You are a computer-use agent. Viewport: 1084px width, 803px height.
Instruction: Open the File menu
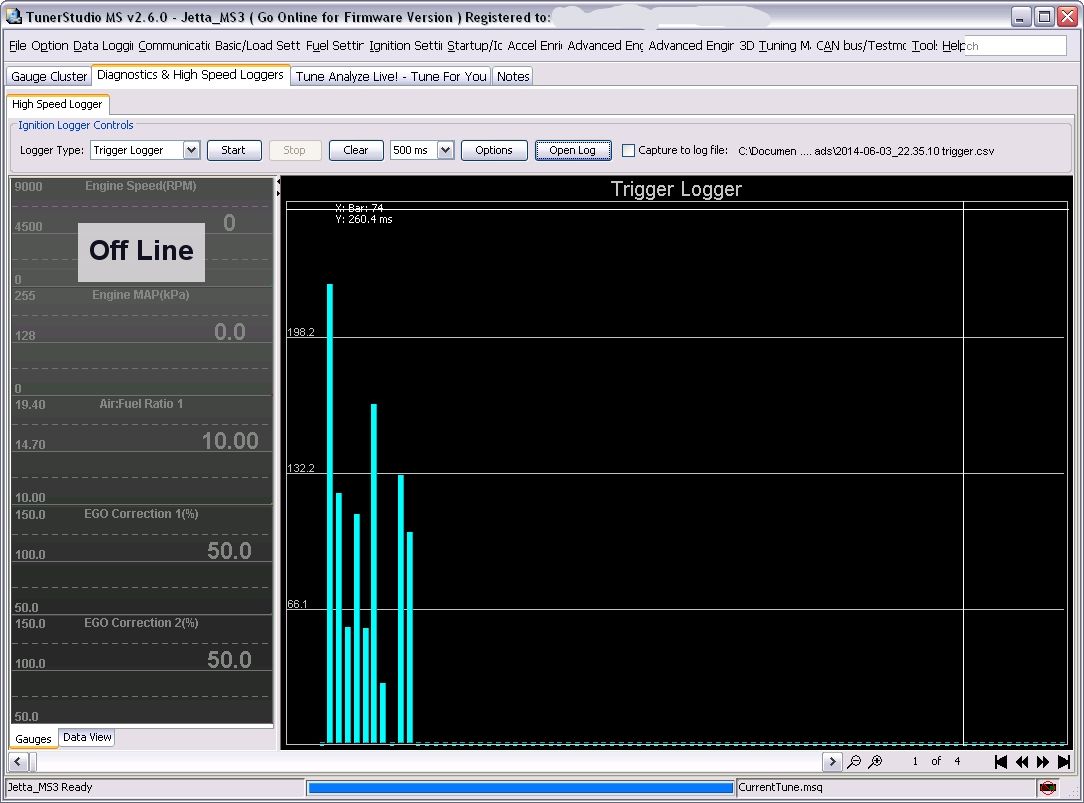(x=17, y=46)
